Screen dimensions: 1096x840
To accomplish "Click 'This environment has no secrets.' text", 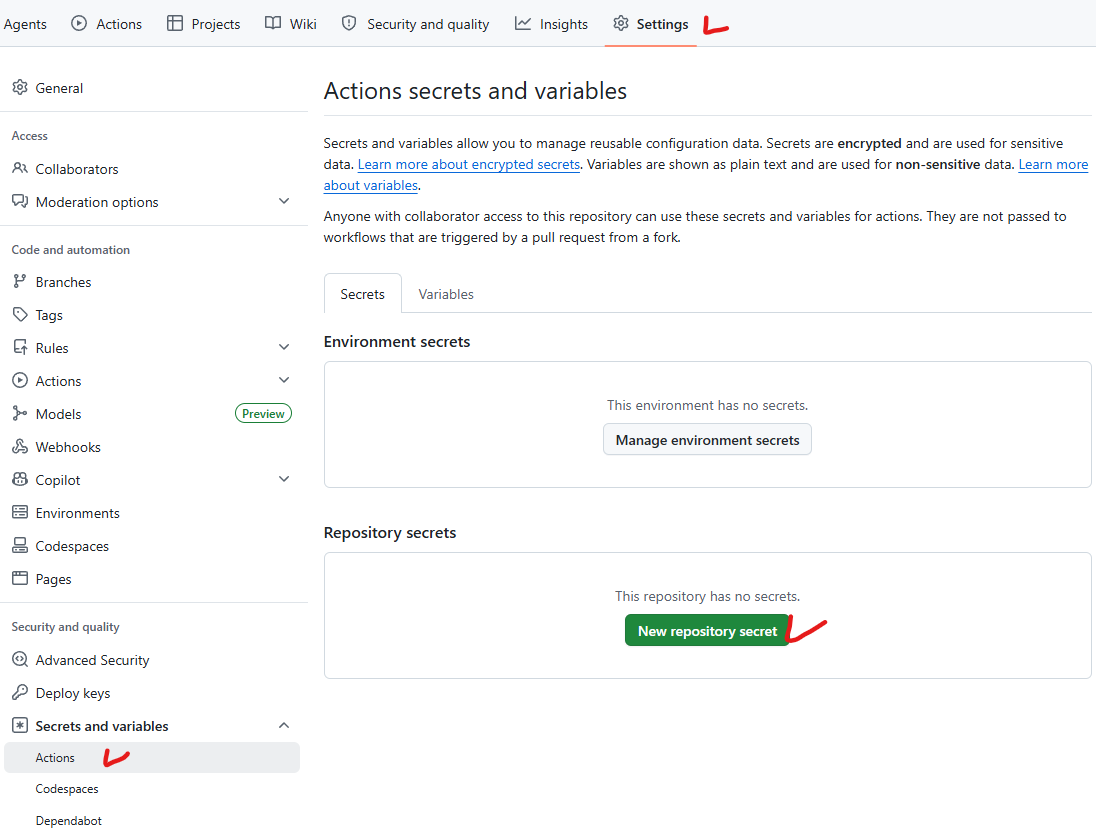I will 707,405.
